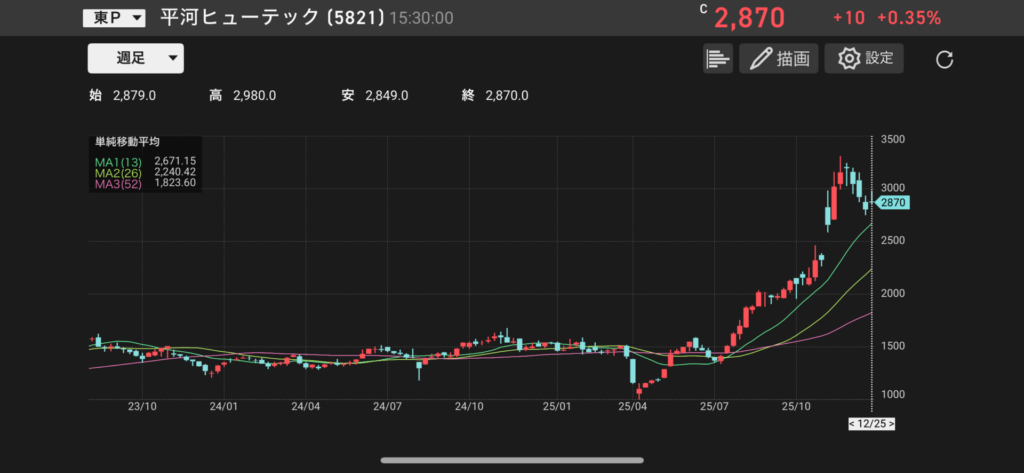Tap the red 2,870 price in header
This screenshot has width=1024, height=473.
749,18
